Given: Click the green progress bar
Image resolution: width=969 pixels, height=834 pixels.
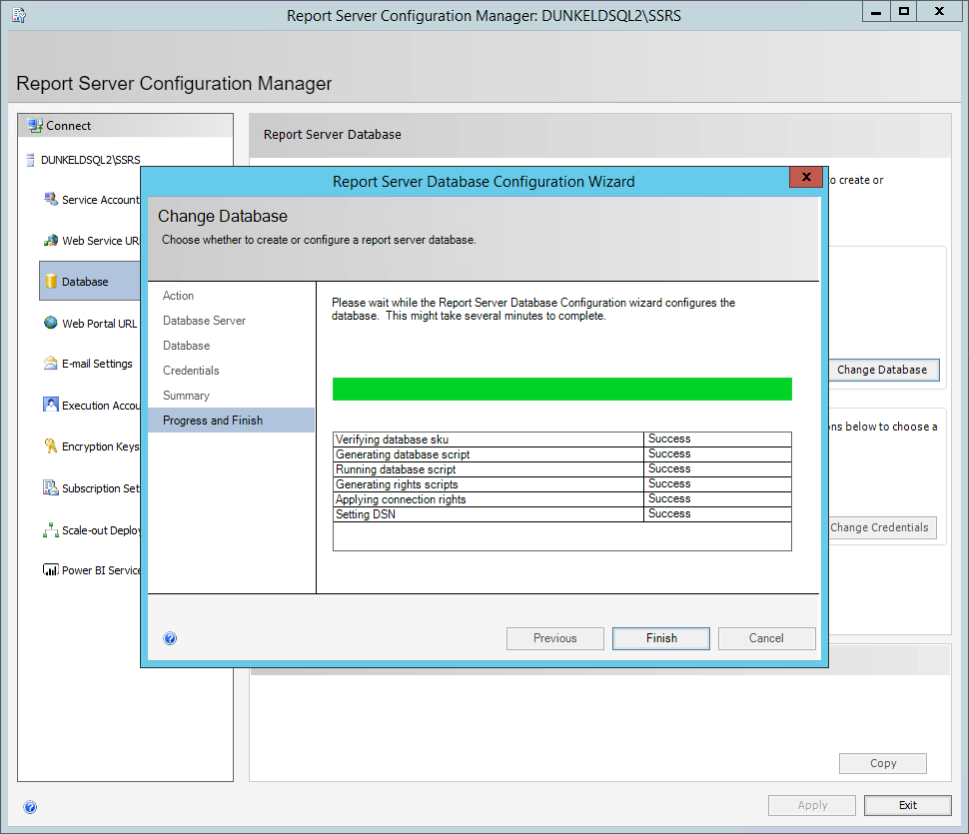Looking at the screenshot, I should pos(561,389).
